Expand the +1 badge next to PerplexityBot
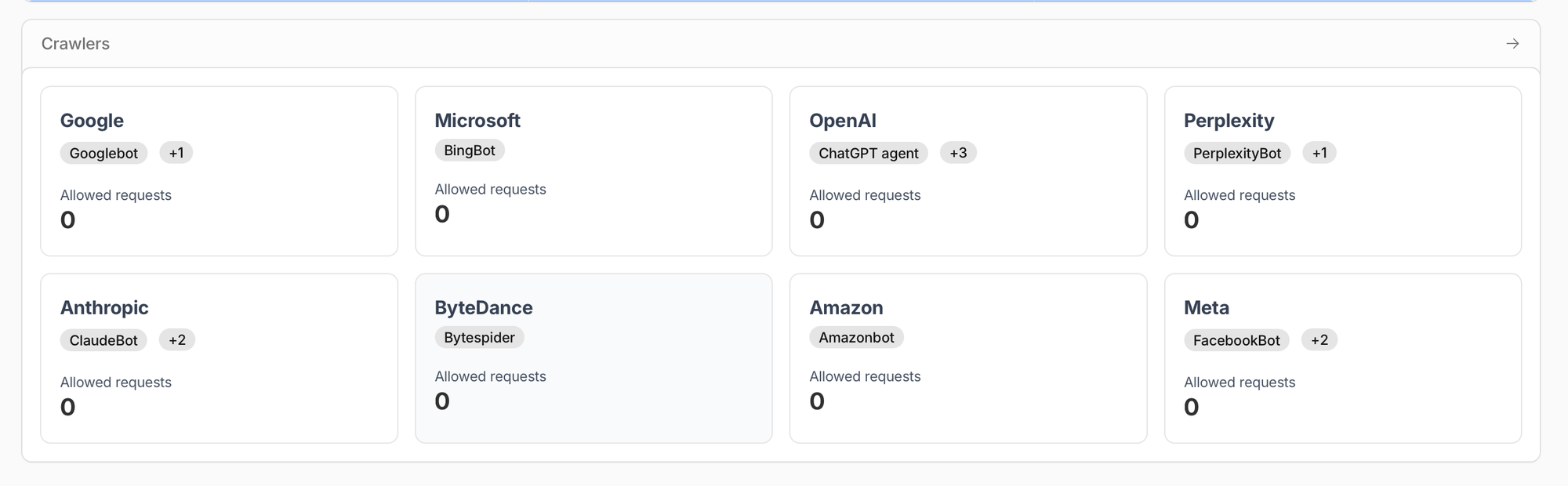Screen dimensions: 1568x486 1319,153
